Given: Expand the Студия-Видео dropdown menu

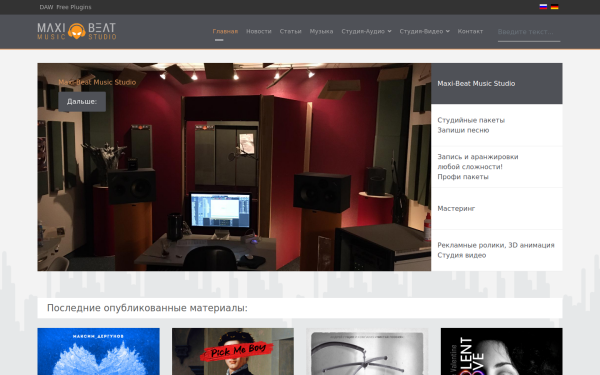Looking at the screenshot, I should [x=424, y=31].
